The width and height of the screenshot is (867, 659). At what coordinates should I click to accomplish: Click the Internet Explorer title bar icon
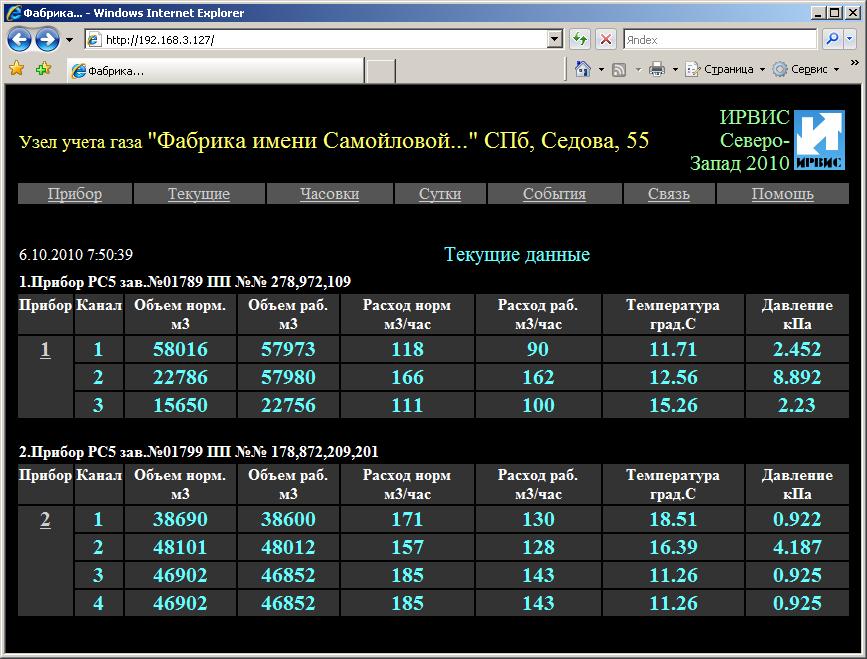tap(13, 13)
